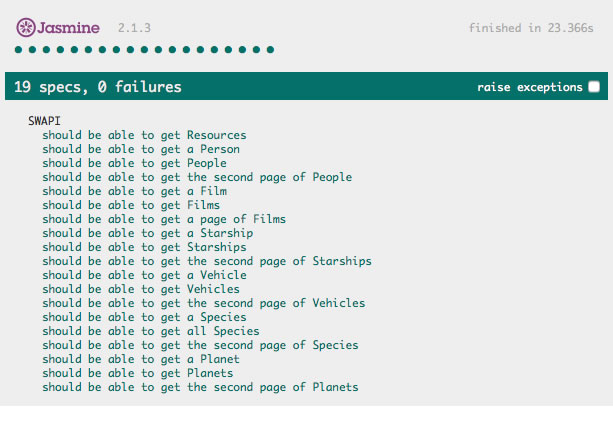Click the second green spec result dot
Screen dimensions: 613x434
pyautogui.click(x=32, y=50)
